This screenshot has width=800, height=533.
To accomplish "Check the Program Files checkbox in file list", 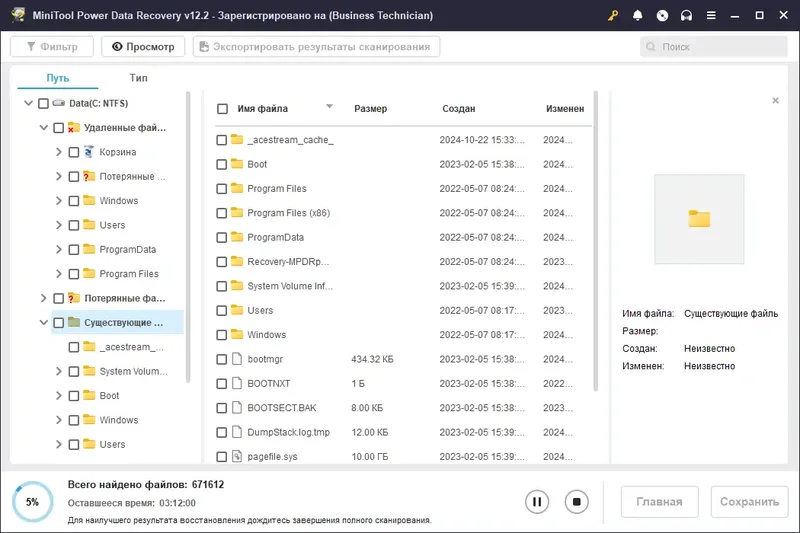I will point(221,189).
